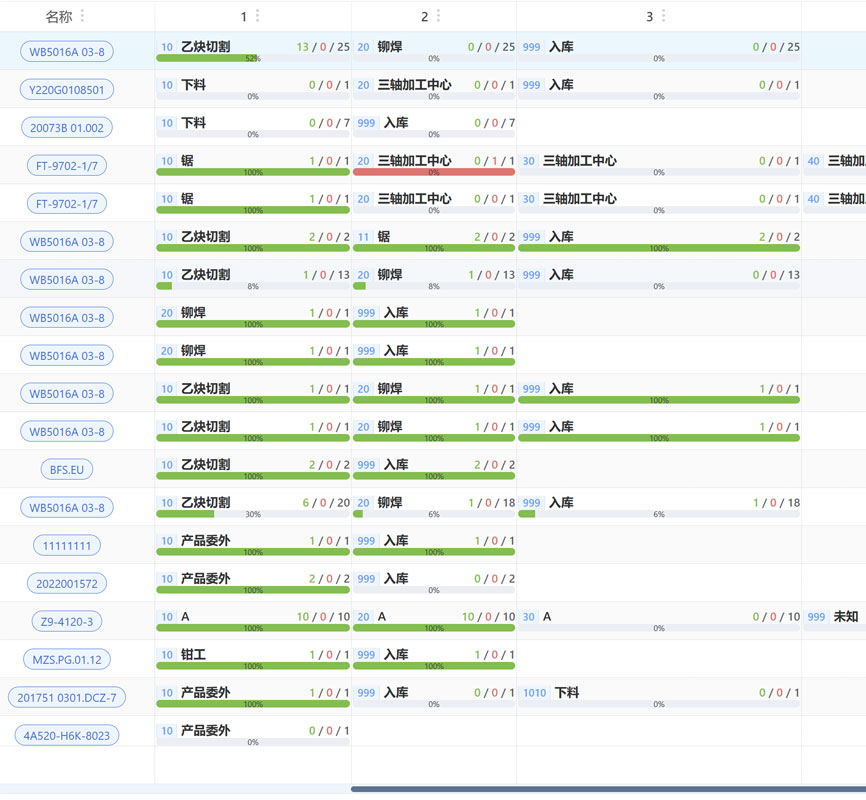This screenshot has width=866, height=800.
Task: Open the Y220G0108501 item link
Action: coord(67,90)
